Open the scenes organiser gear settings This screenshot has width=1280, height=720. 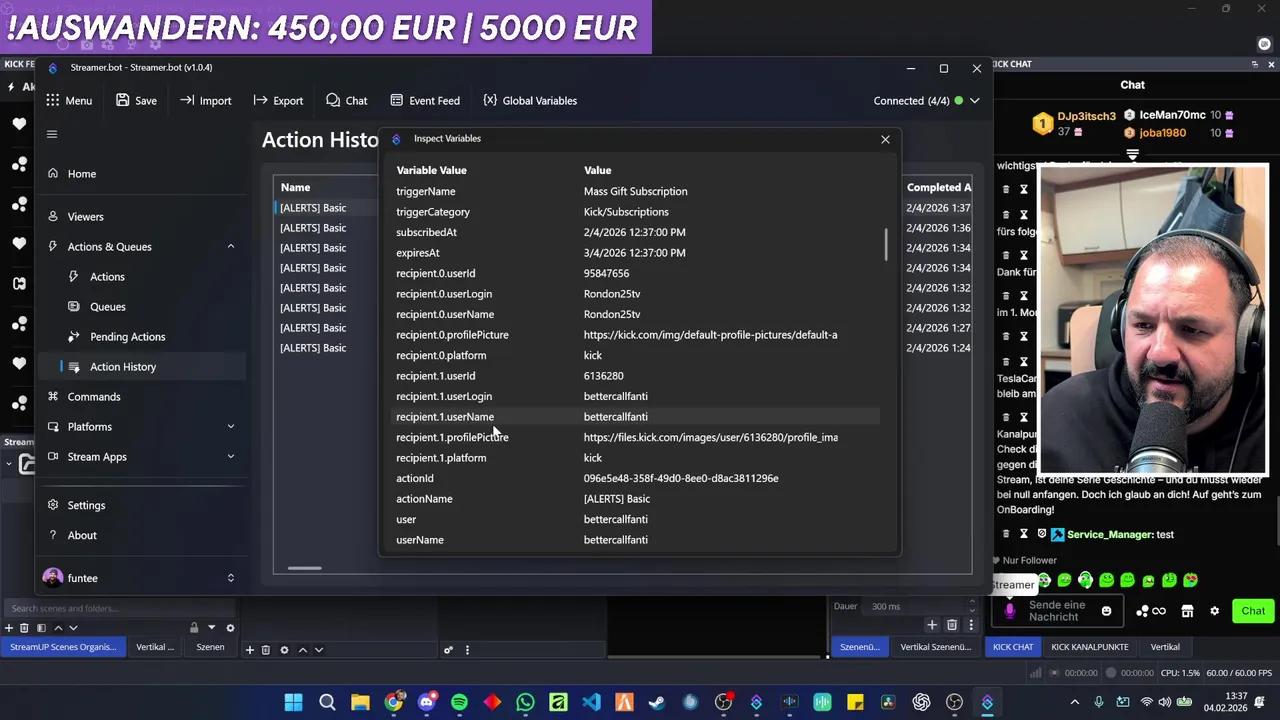point(230,628)
